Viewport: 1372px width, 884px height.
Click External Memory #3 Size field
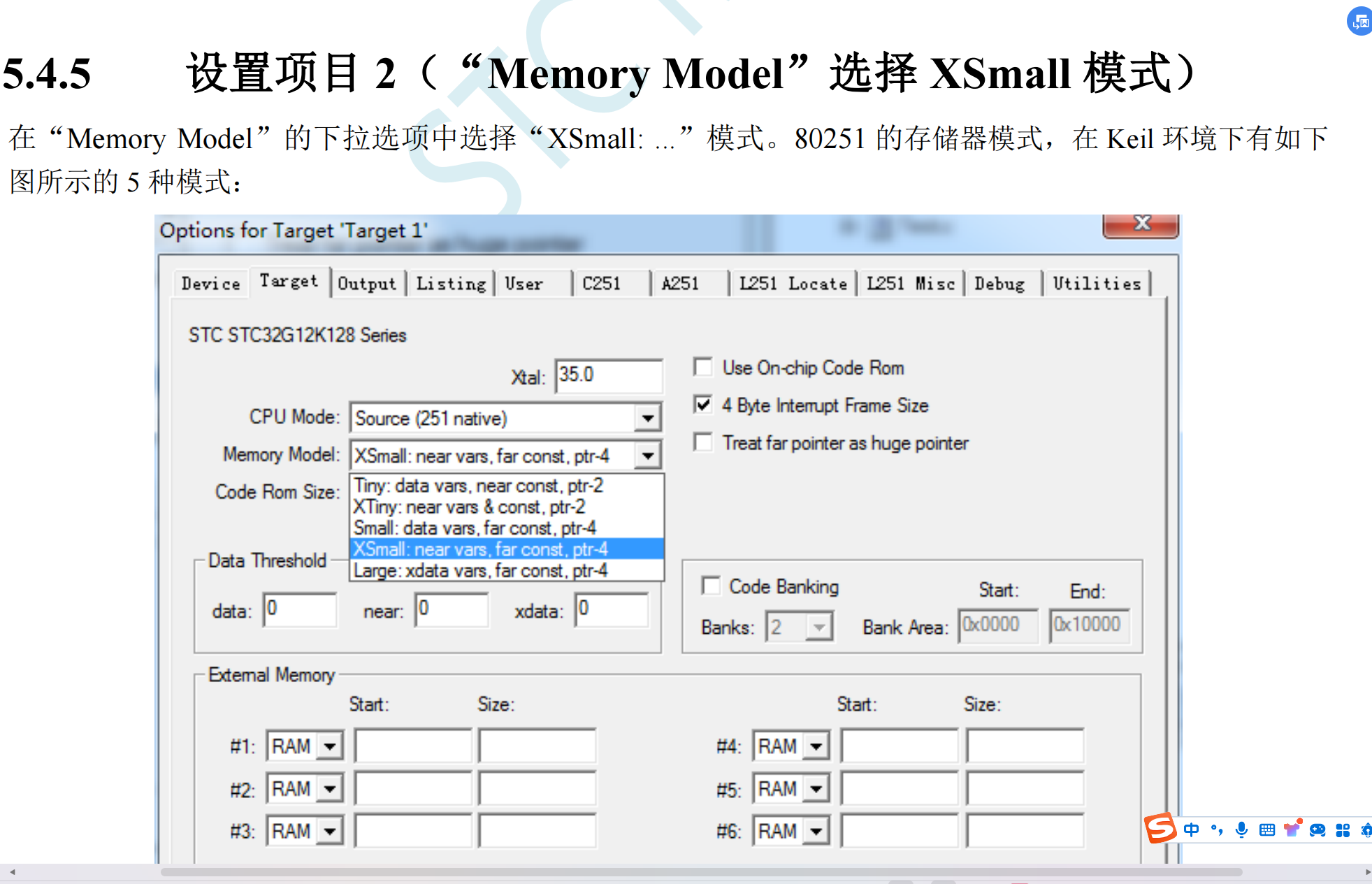(537, 831)
